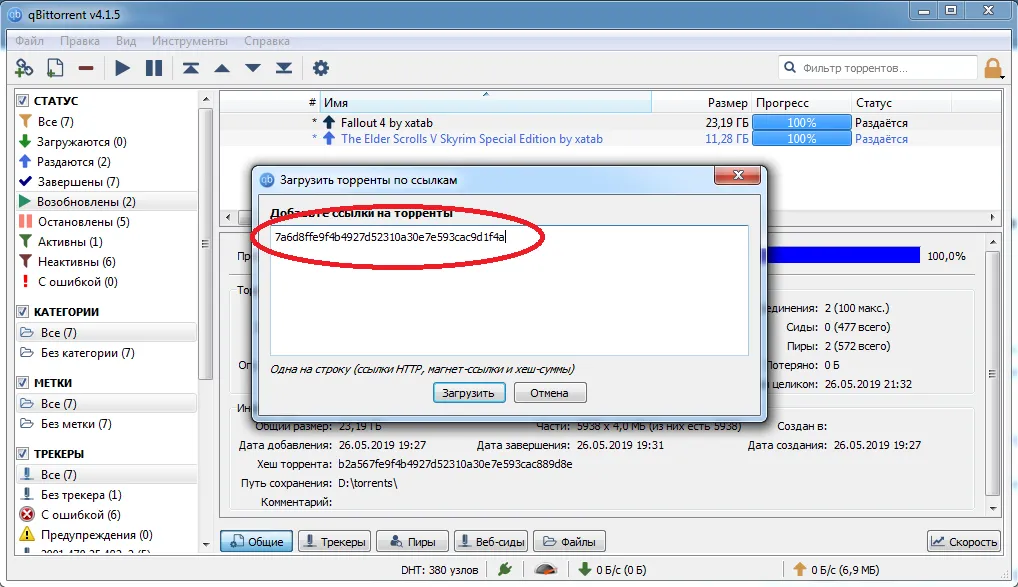Click the Загрузить button in the dialog
1018x587 pixels.
pyautogui.click(x=469, y=393)
